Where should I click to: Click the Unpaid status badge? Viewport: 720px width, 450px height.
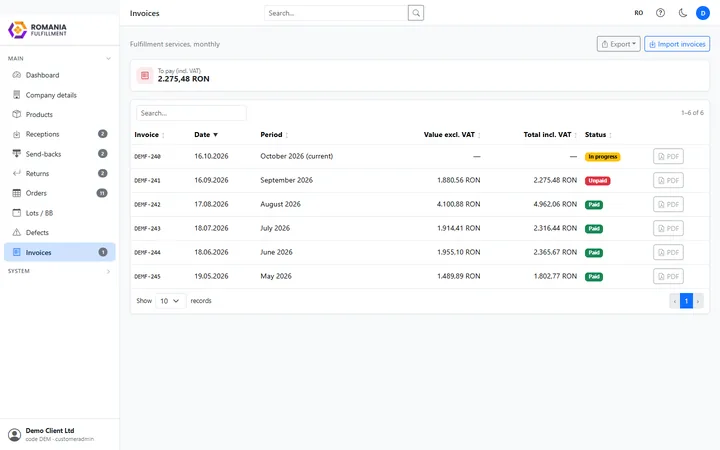[597, 180]
